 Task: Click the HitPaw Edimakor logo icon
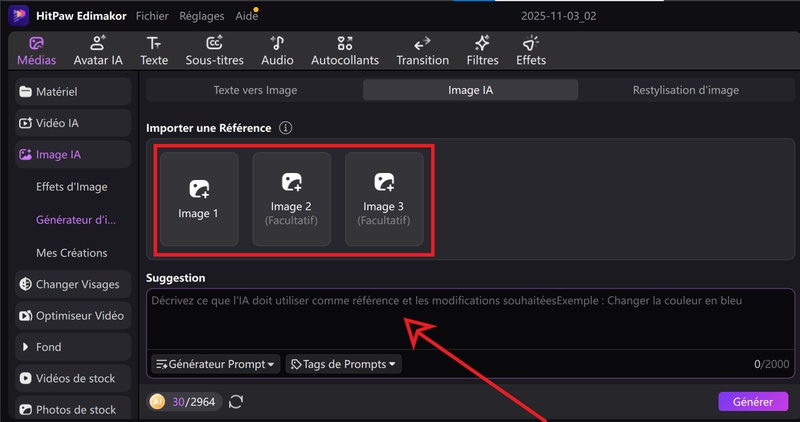point(18,15)
